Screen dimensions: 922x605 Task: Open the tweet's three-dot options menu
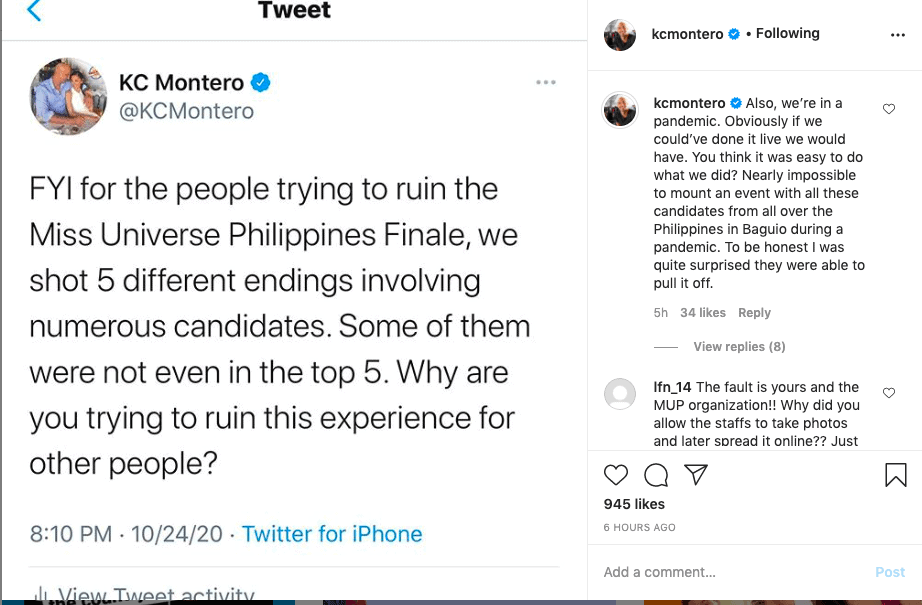click(x=546, y=82)
